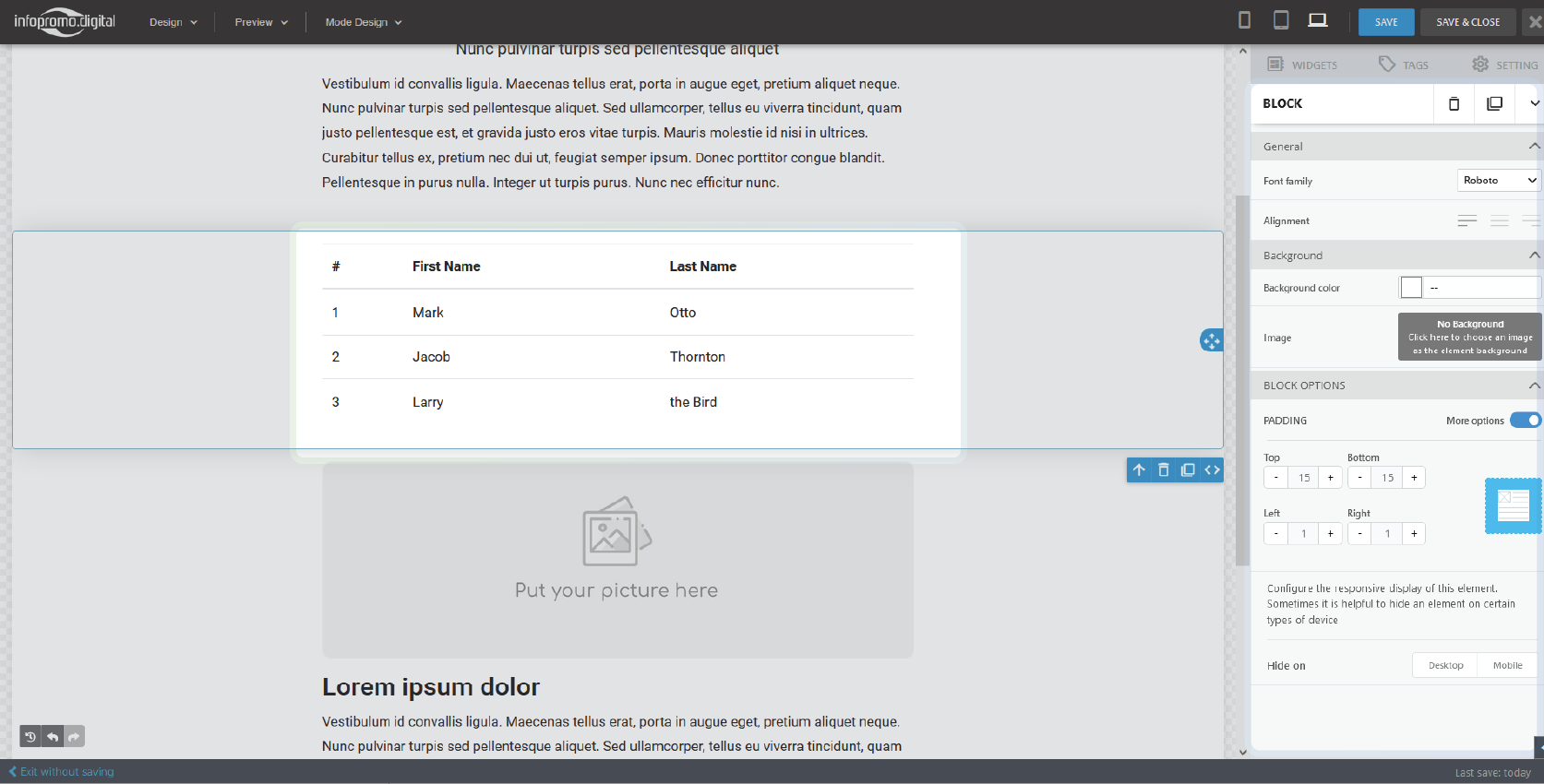The width and height of the screenshot is (1544, 784).
Task: Choose background image via No Background button
Action: coord(1470,337)
